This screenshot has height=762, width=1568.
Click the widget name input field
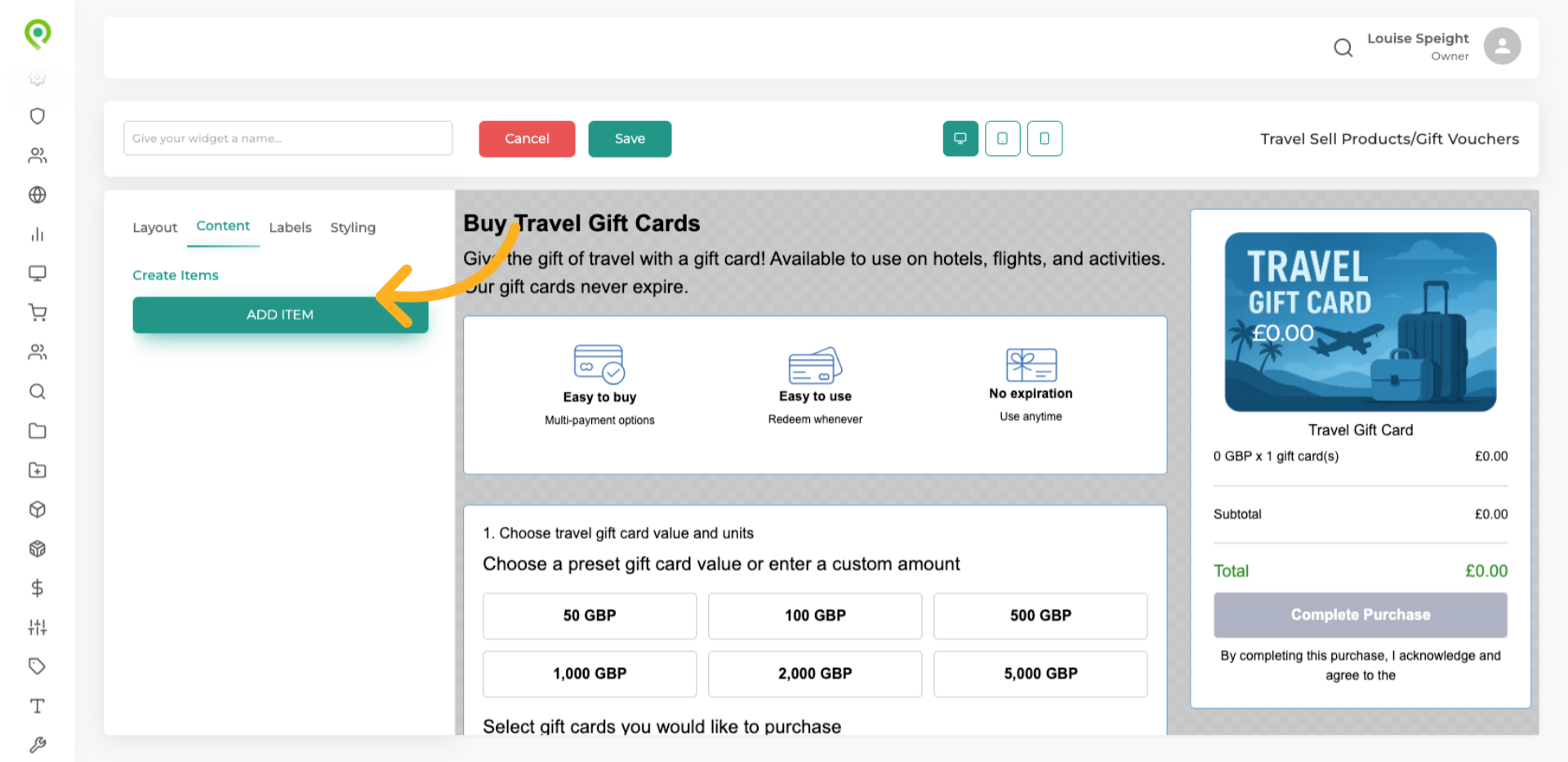point(287,139)
